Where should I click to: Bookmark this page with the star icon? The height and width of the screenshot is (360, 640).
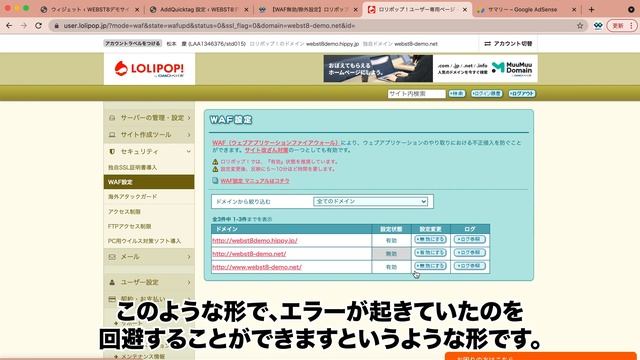[x=580, y=26]
